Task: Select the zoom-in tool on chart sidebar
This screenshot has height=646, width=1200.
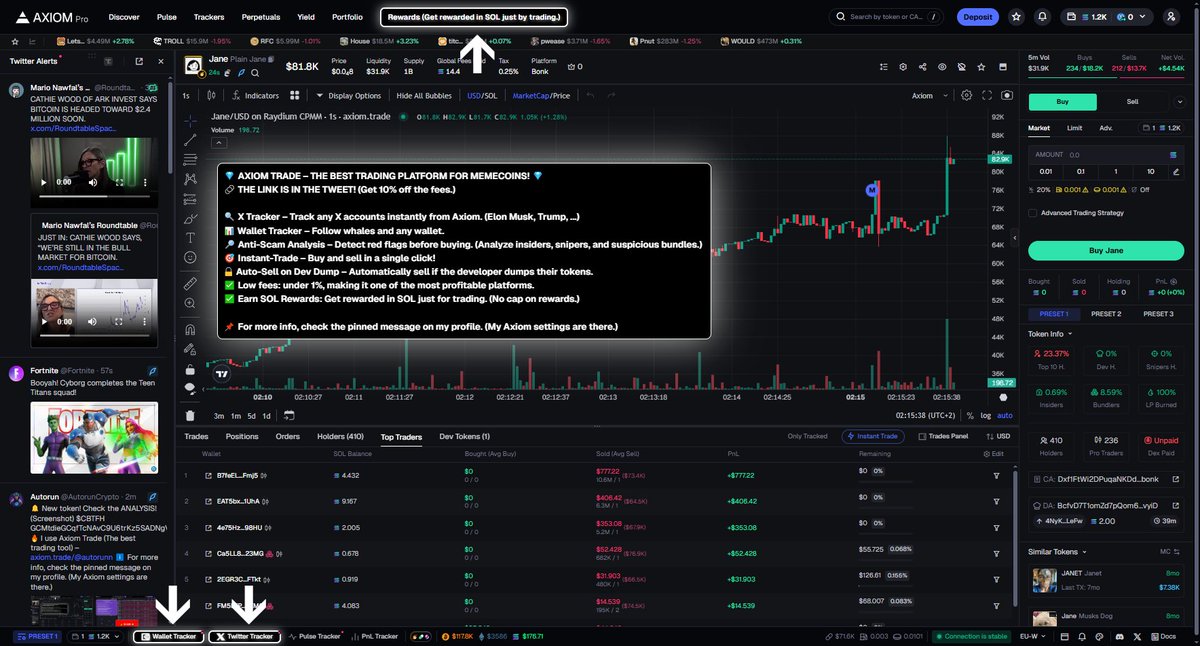Action: [190, 304]
